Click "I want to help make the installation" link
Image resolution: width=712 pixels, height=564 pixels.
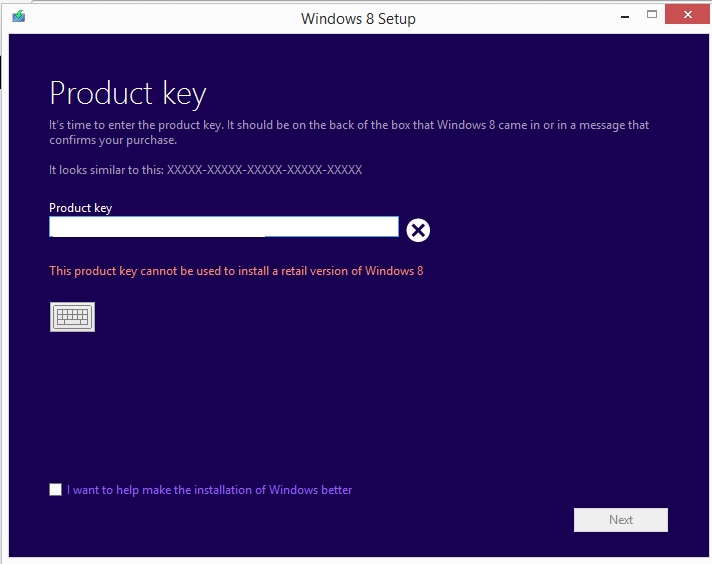[209, 490]
